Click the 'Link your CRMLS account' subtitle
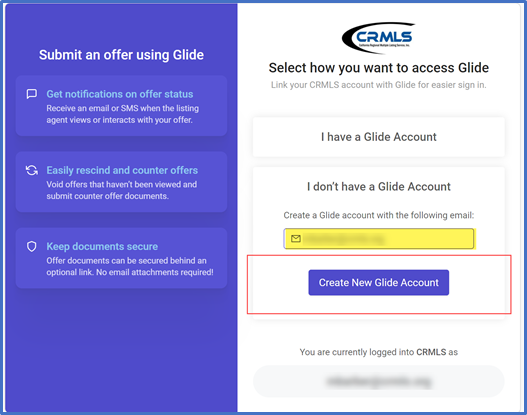 (x=378, y=85)
